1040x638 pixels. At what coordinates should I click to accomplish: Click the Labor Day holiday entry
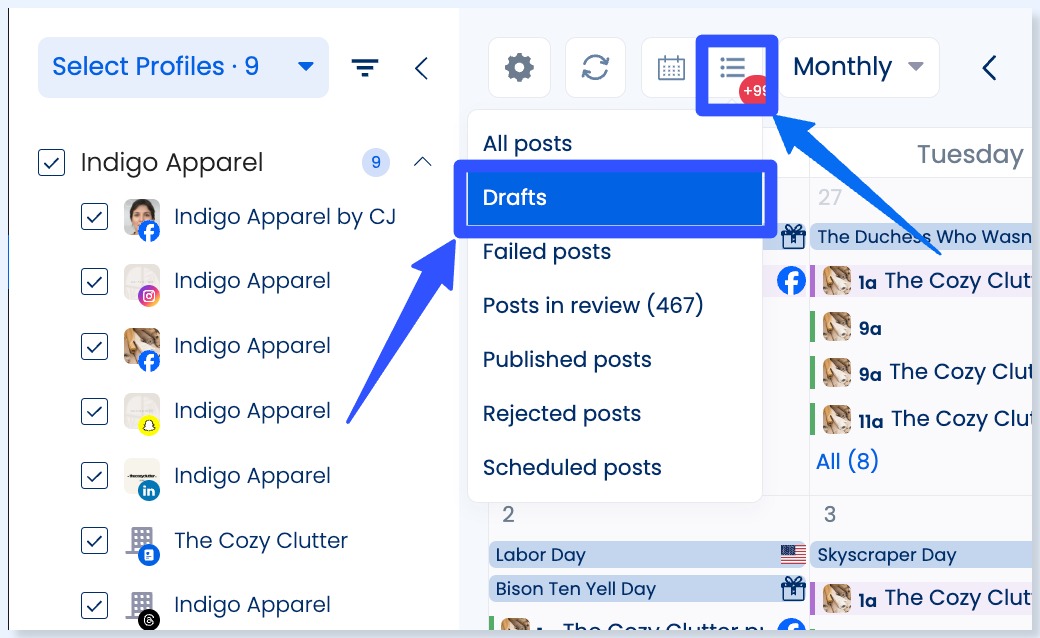[540, 554]
